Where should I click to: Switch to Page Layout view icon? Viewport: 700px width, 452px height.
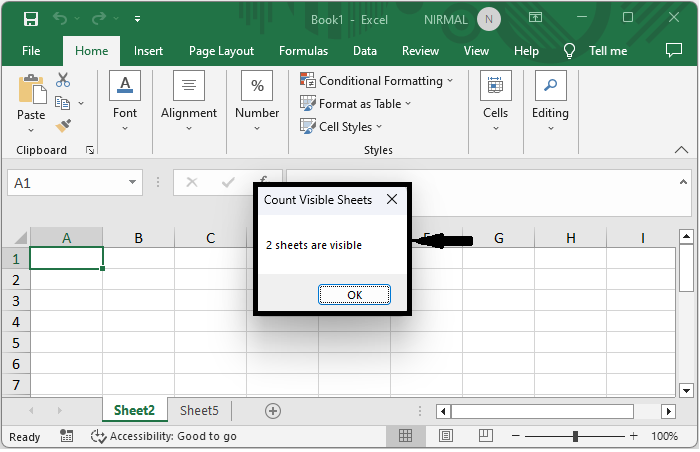tap(446, 435)
